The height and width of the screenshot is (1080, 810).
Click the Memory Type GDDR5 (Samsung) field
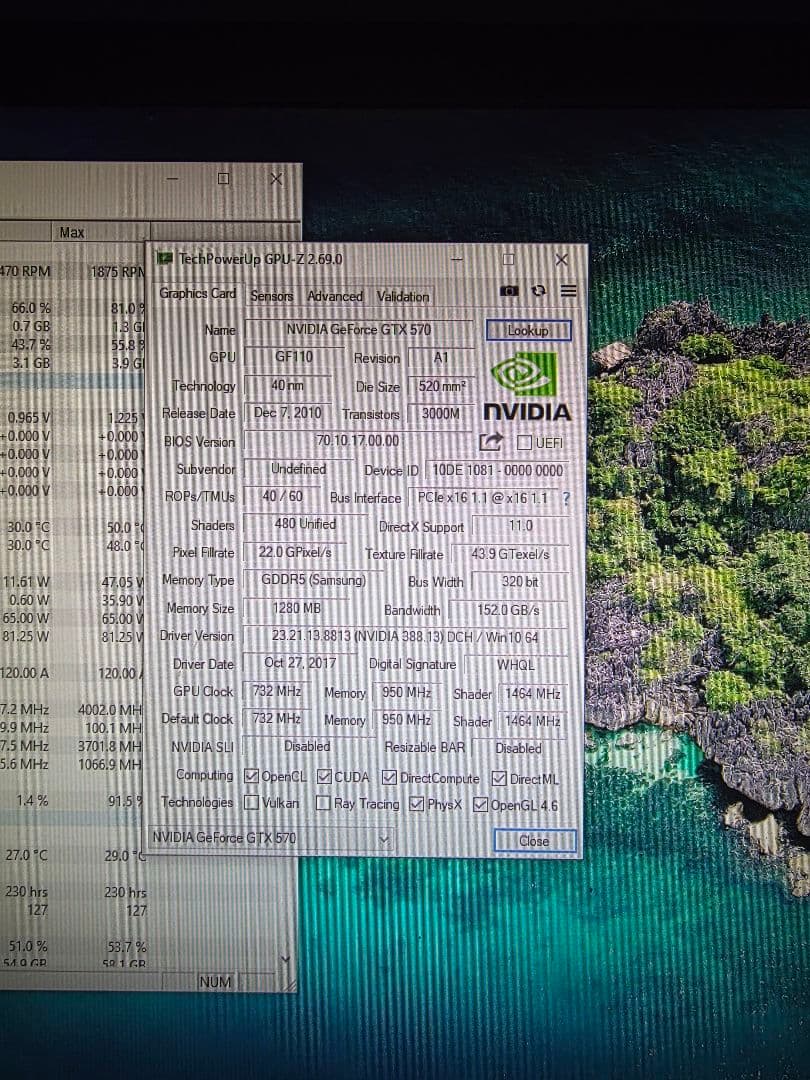[313, 580]
